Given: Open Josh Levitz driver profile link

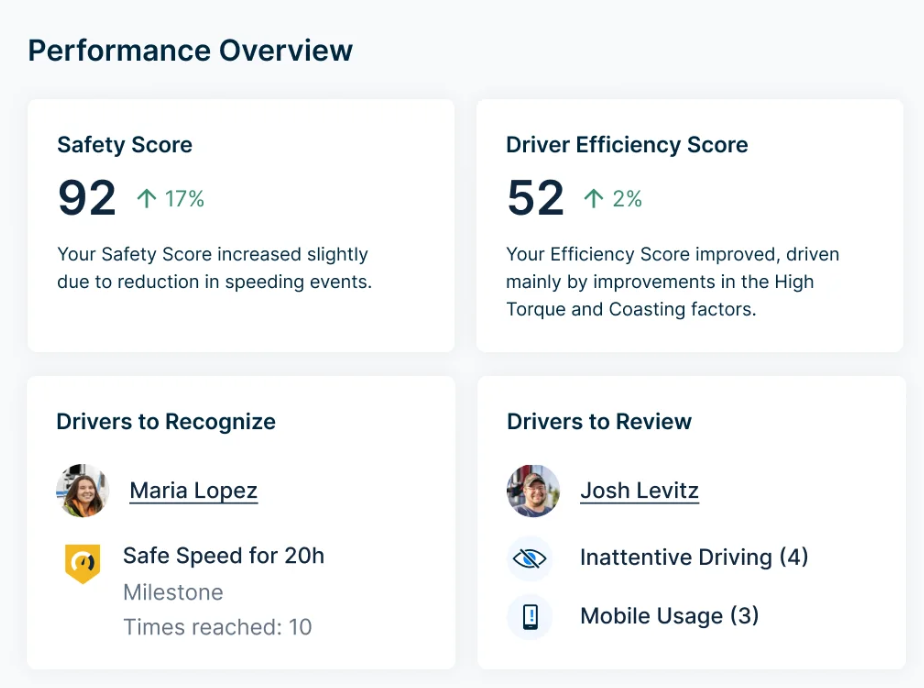Looking at the screenshot, I should 639,490.
